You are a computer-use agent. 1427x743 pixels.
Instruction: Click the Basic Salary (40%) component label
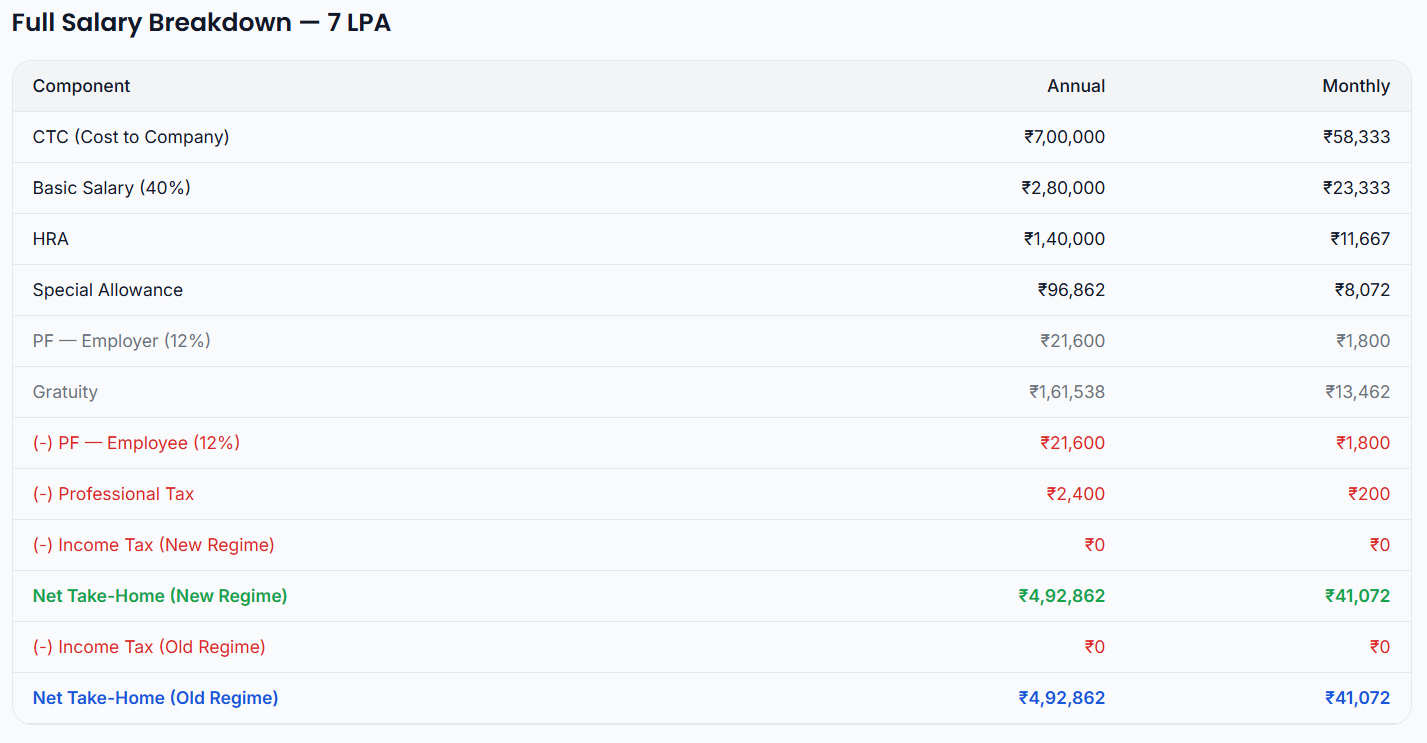tap(112, 188)
